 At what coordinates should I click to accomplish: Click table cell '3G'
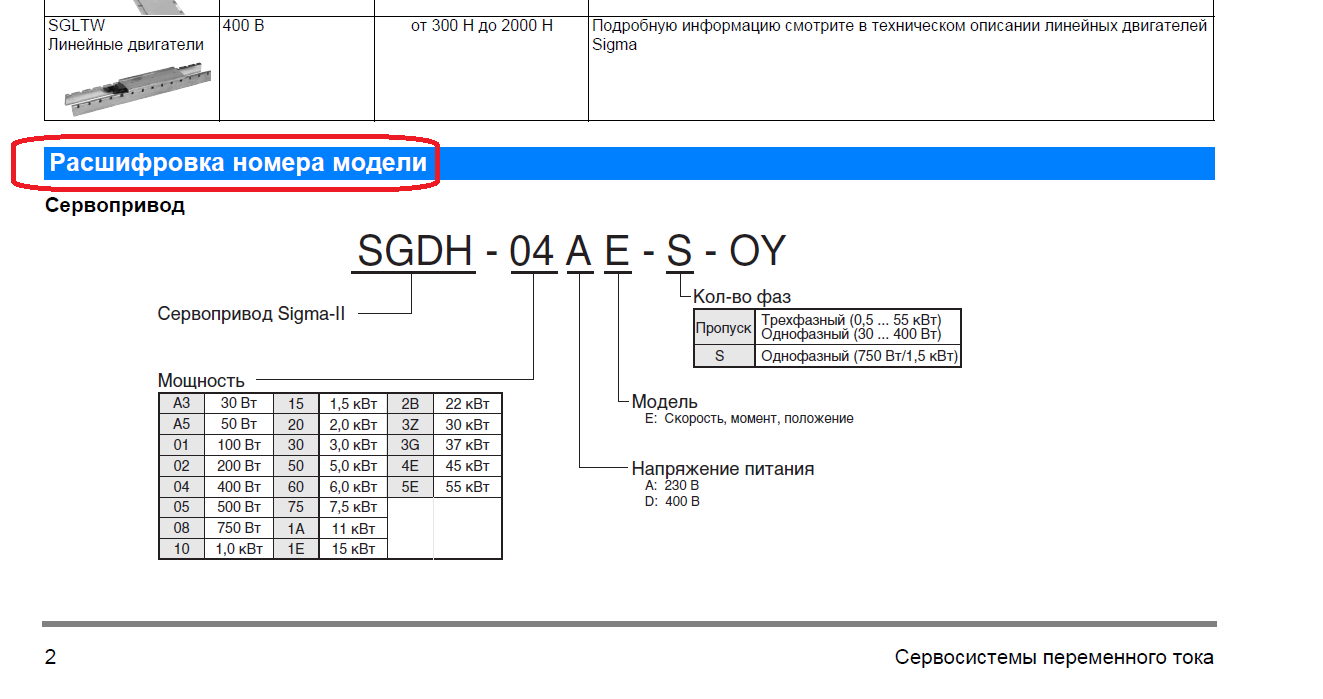tap(411, 445)
